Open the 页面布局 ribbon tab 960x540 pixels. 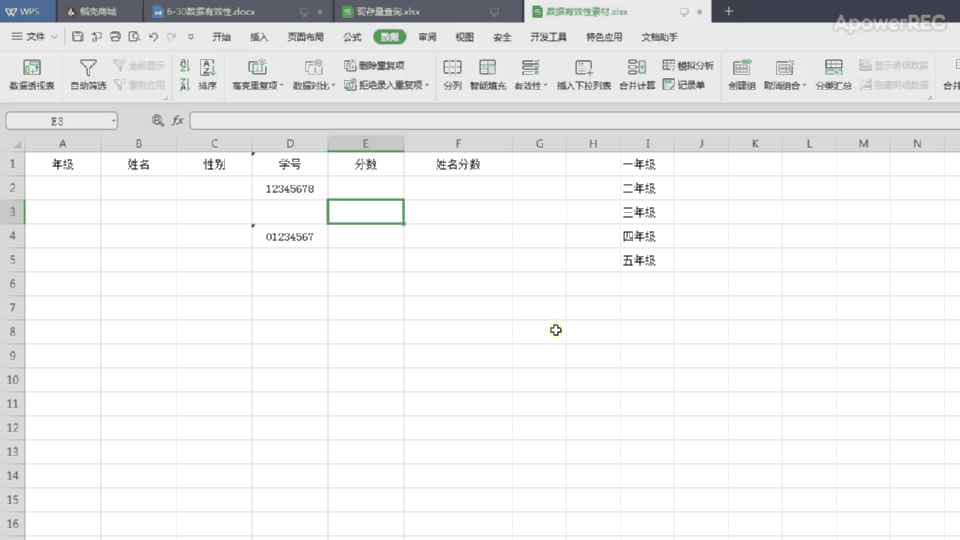[x=305, y=37]
